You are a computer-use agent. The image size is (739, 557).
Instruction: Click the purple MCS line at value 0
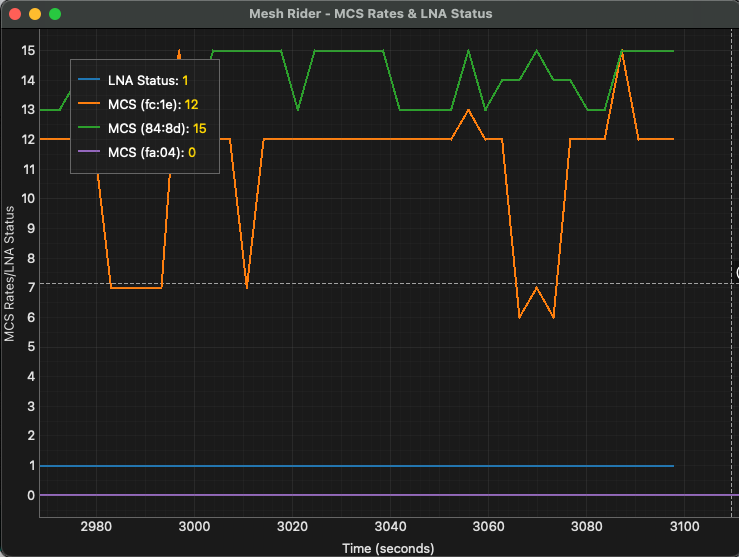400,495
